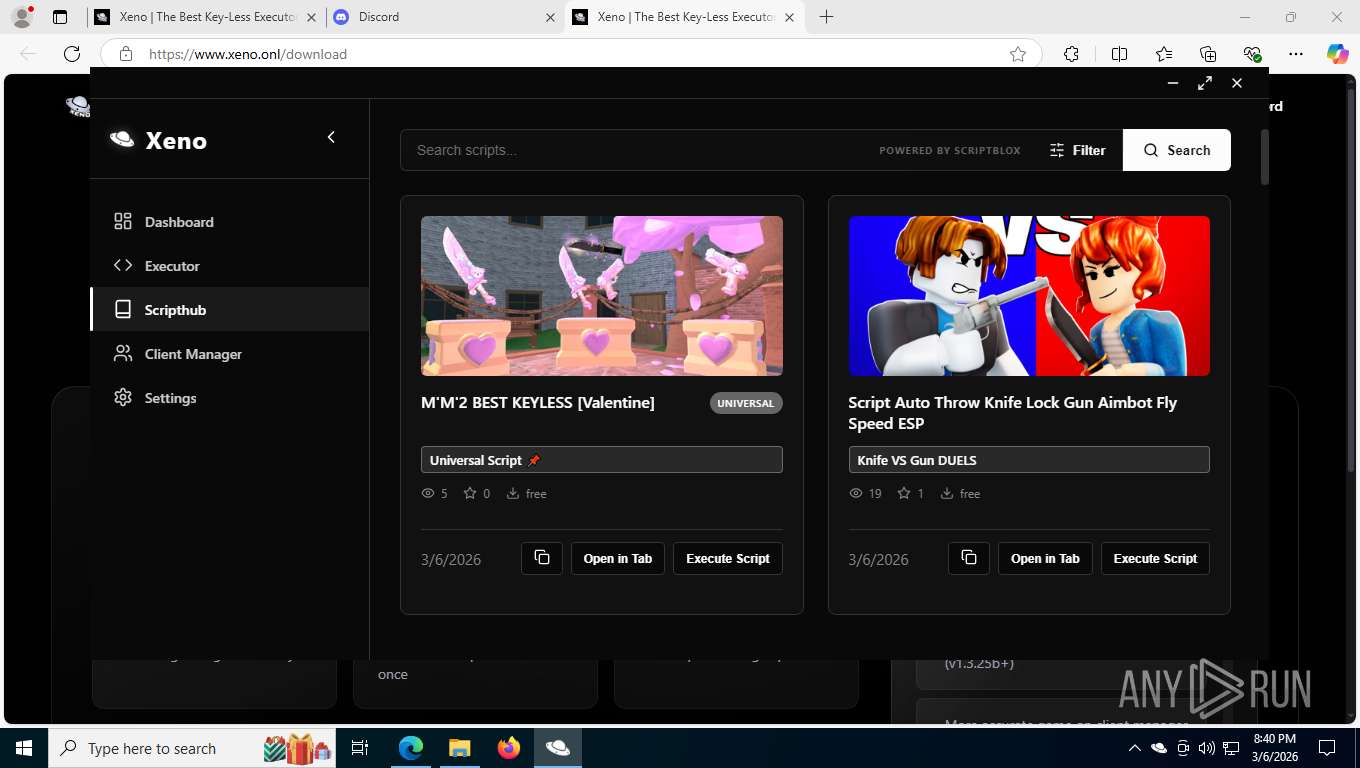
Task: Open M'M'2 BEST KEYLESS script in tab
Action: (618, 558)
